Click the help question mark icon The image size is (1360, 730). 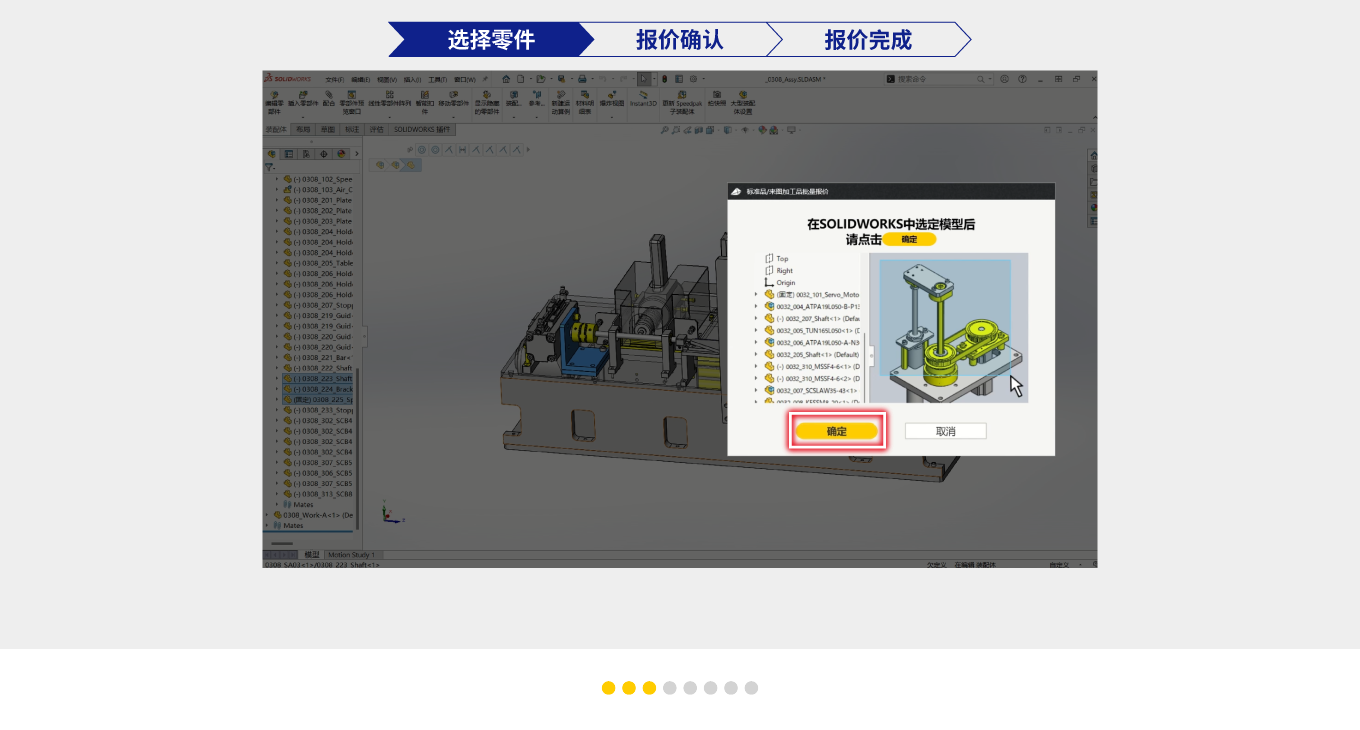(x=1022, y=79)
